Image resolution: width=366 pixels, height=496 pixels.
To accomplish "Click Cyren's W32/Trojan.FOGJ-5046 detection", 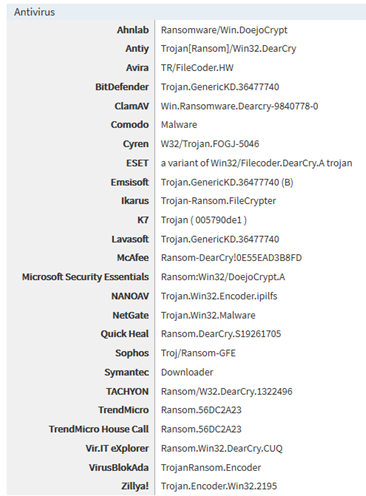I will [x=210, y=144].
